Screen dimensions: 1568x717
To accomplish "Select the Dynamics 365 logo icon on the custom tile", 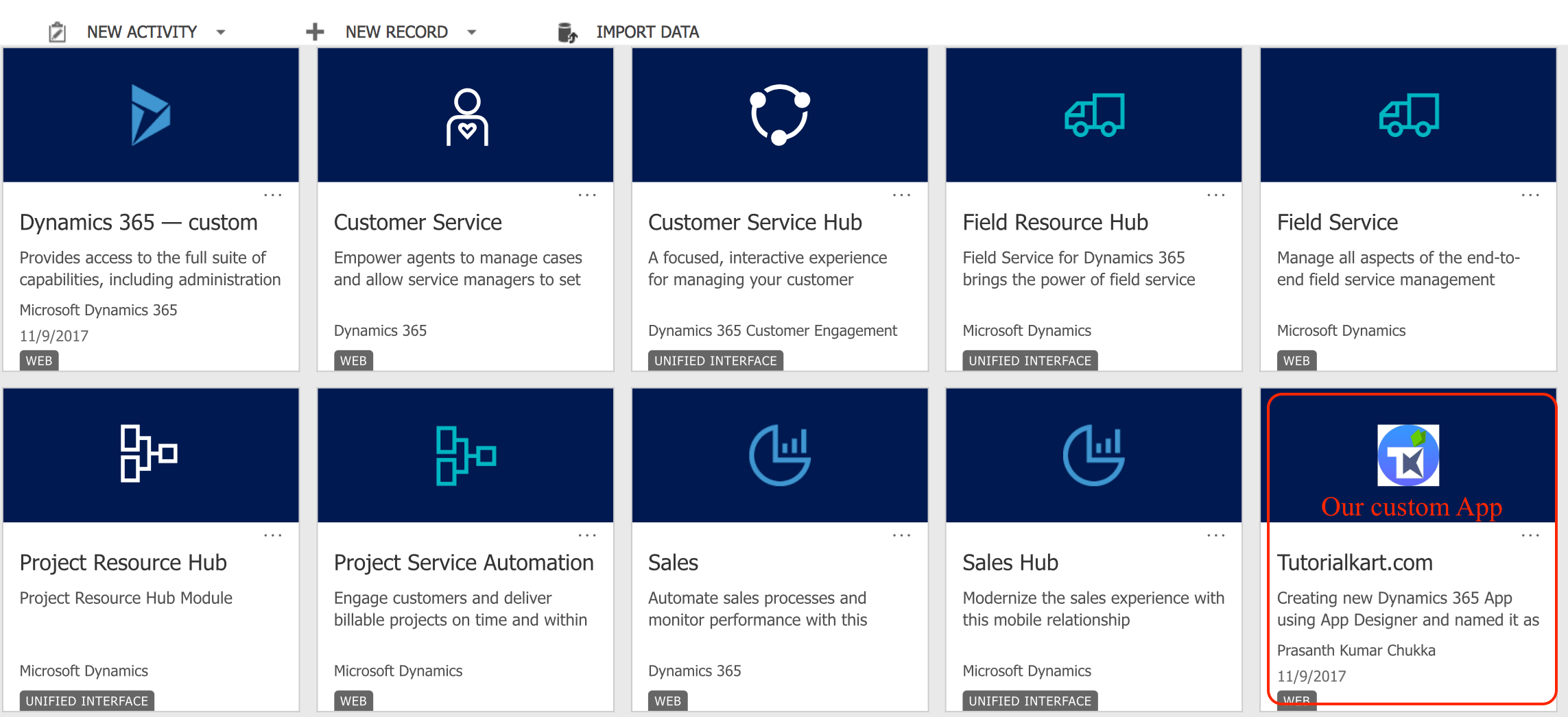I will [150, 114].
